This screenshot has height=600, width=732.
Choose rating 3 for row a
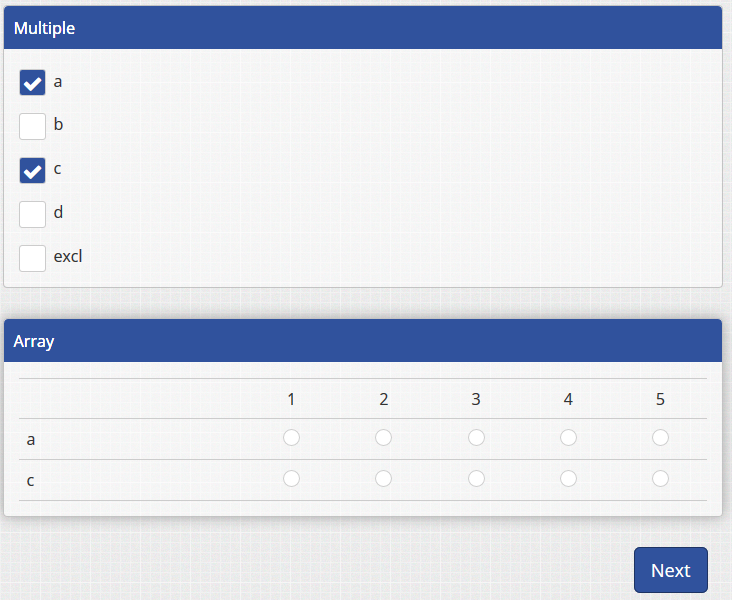click(x=476, y=438)
